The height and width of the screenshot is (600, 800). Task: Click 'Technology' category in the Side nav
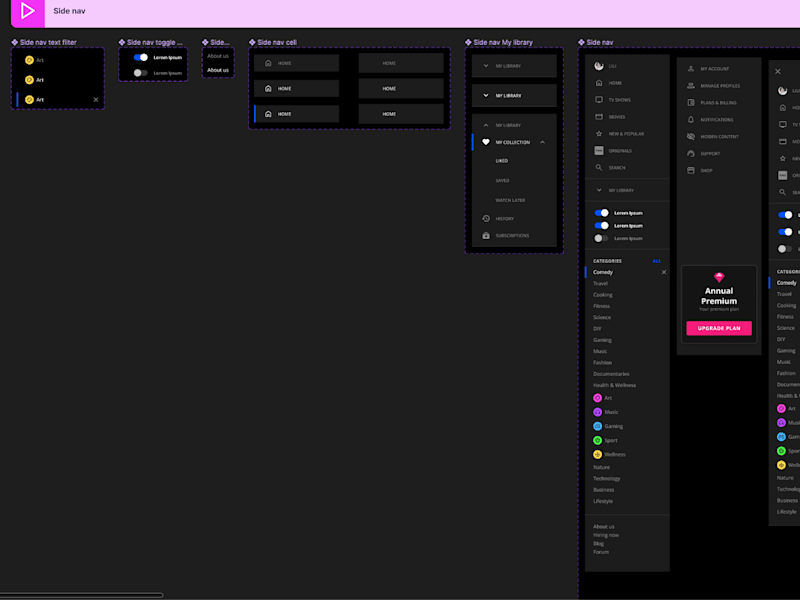[607, 479]
